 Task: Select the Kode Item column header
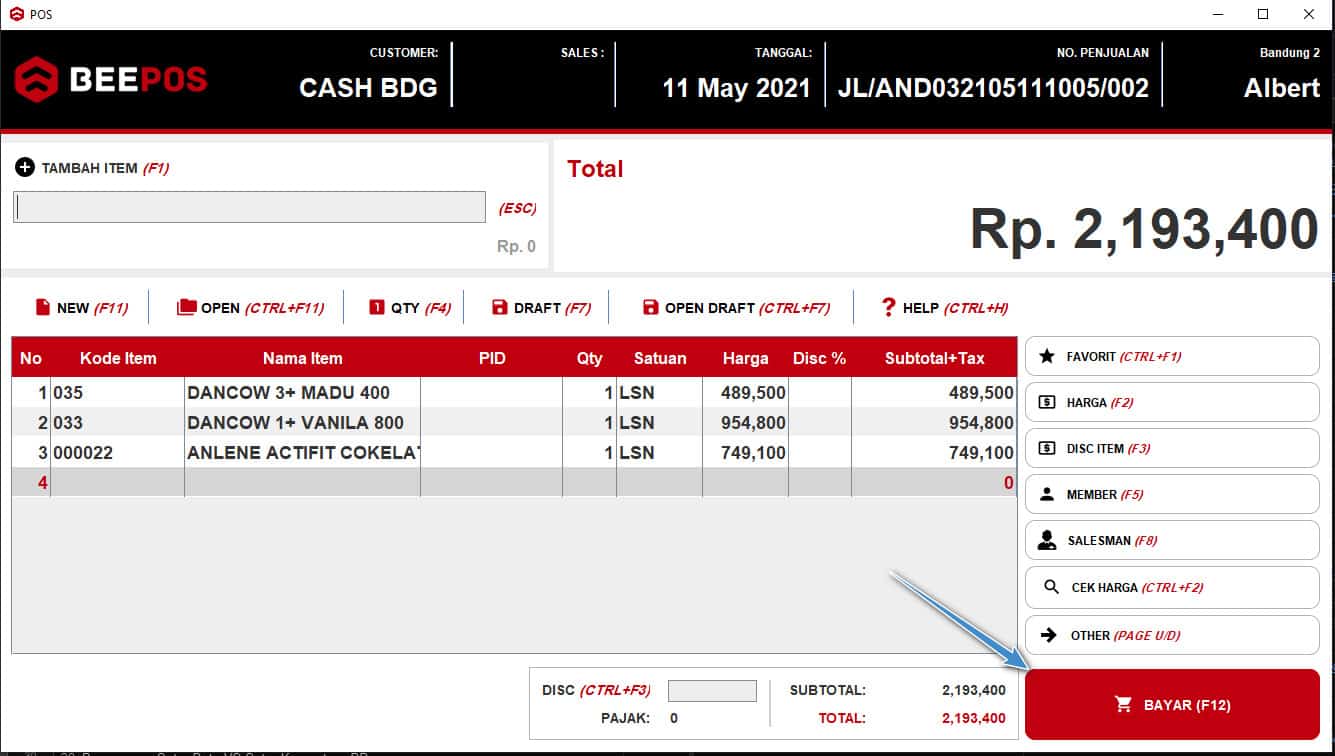point(118,358)
